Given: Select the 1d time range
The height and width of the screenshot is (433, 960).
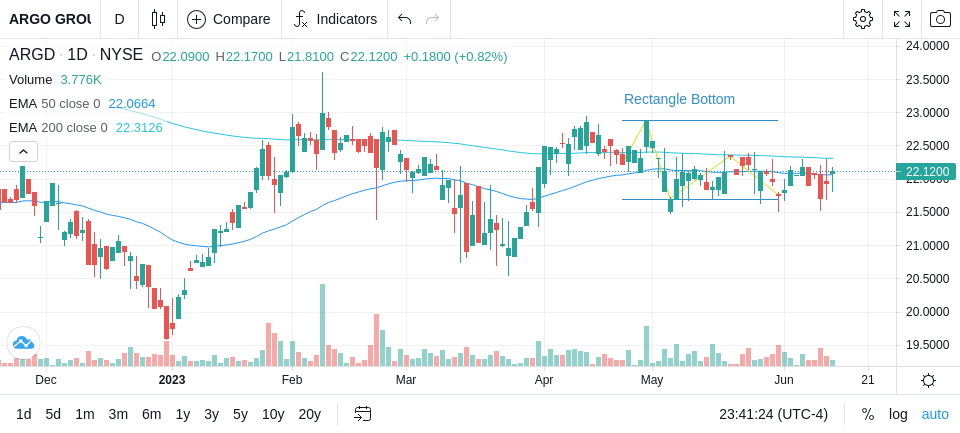Looking at the screenshot, I should [24, 415].
